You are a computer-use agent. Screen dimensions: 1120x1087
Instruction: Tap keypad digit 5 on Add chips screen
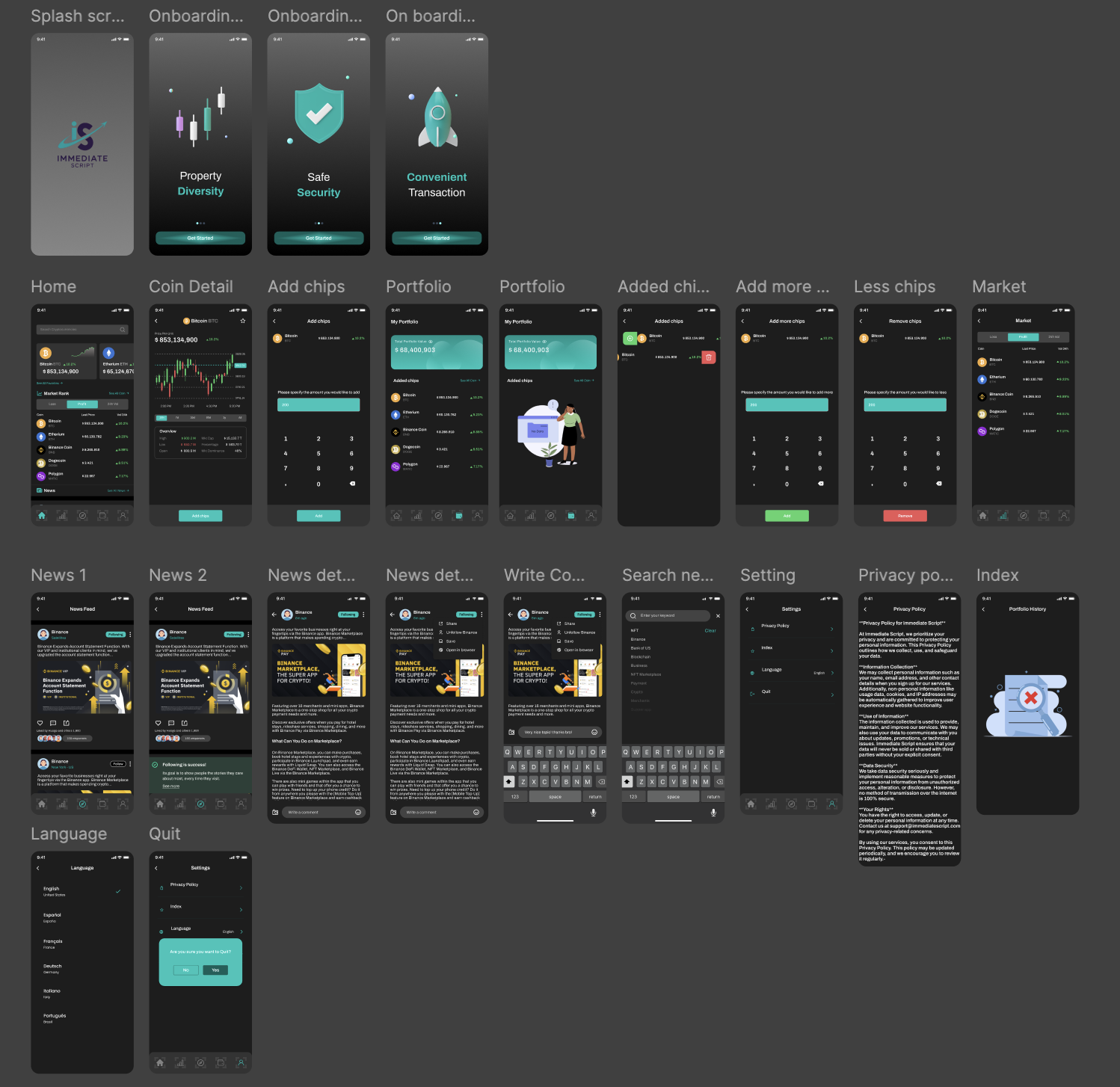(319, 454)
